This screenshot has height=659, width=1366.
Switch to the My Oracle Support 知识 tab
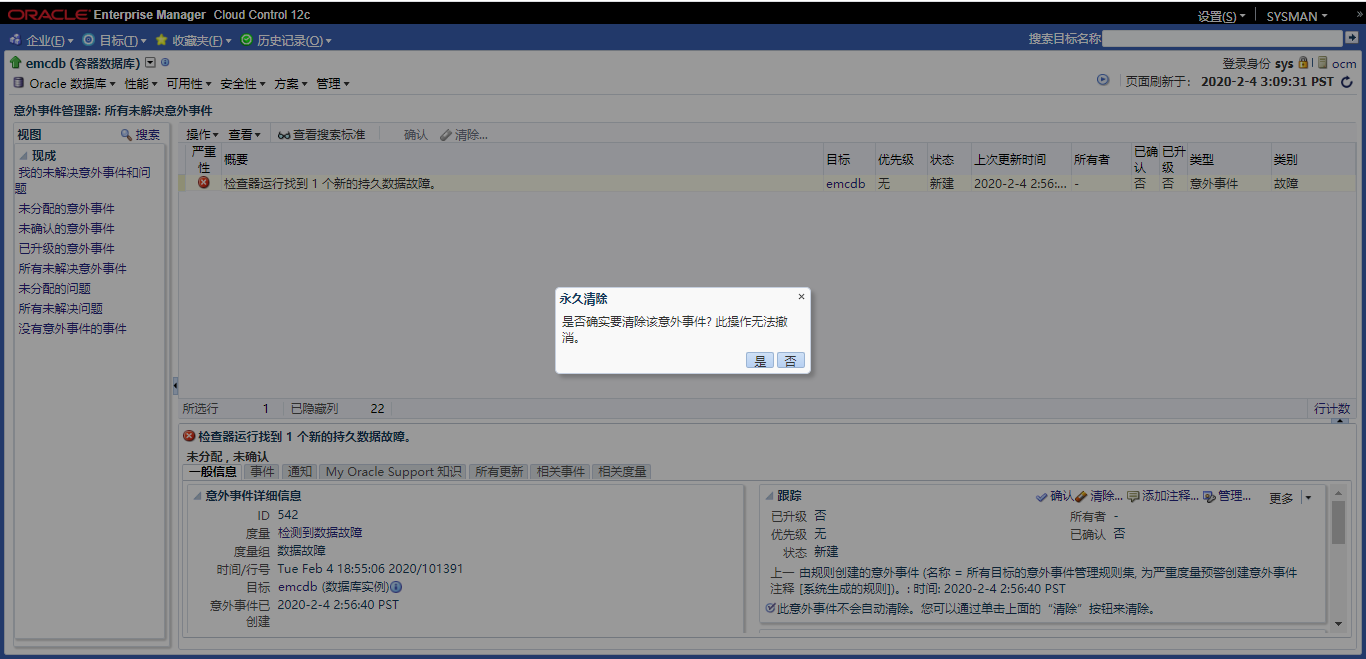pyautogui.click(x=393, y=471)
